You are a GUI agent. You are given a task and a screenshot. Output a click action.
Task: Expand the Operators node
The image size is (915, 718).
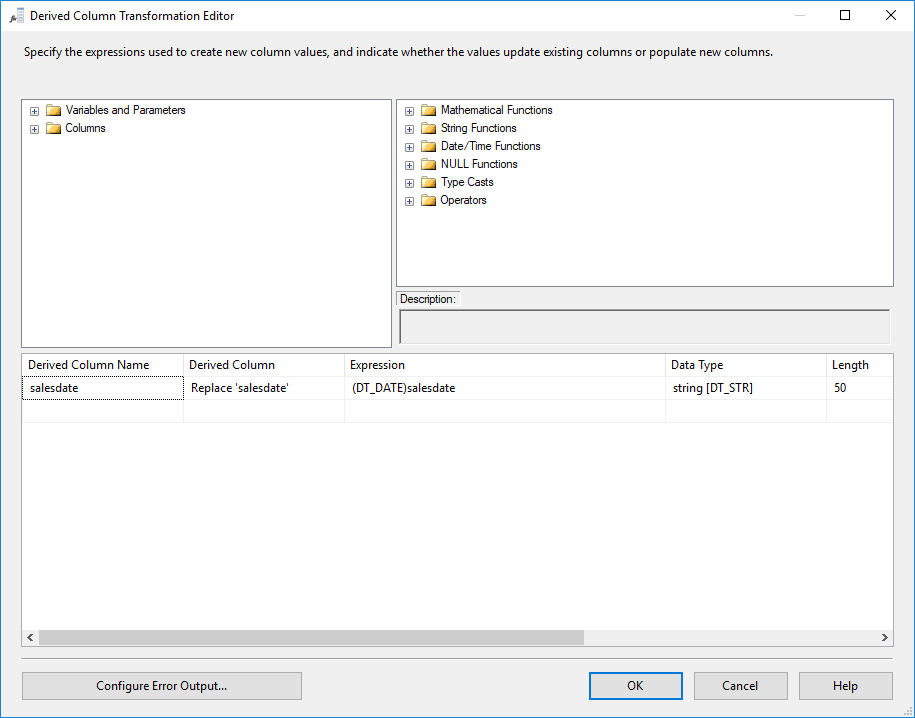[x=409, y=200]
